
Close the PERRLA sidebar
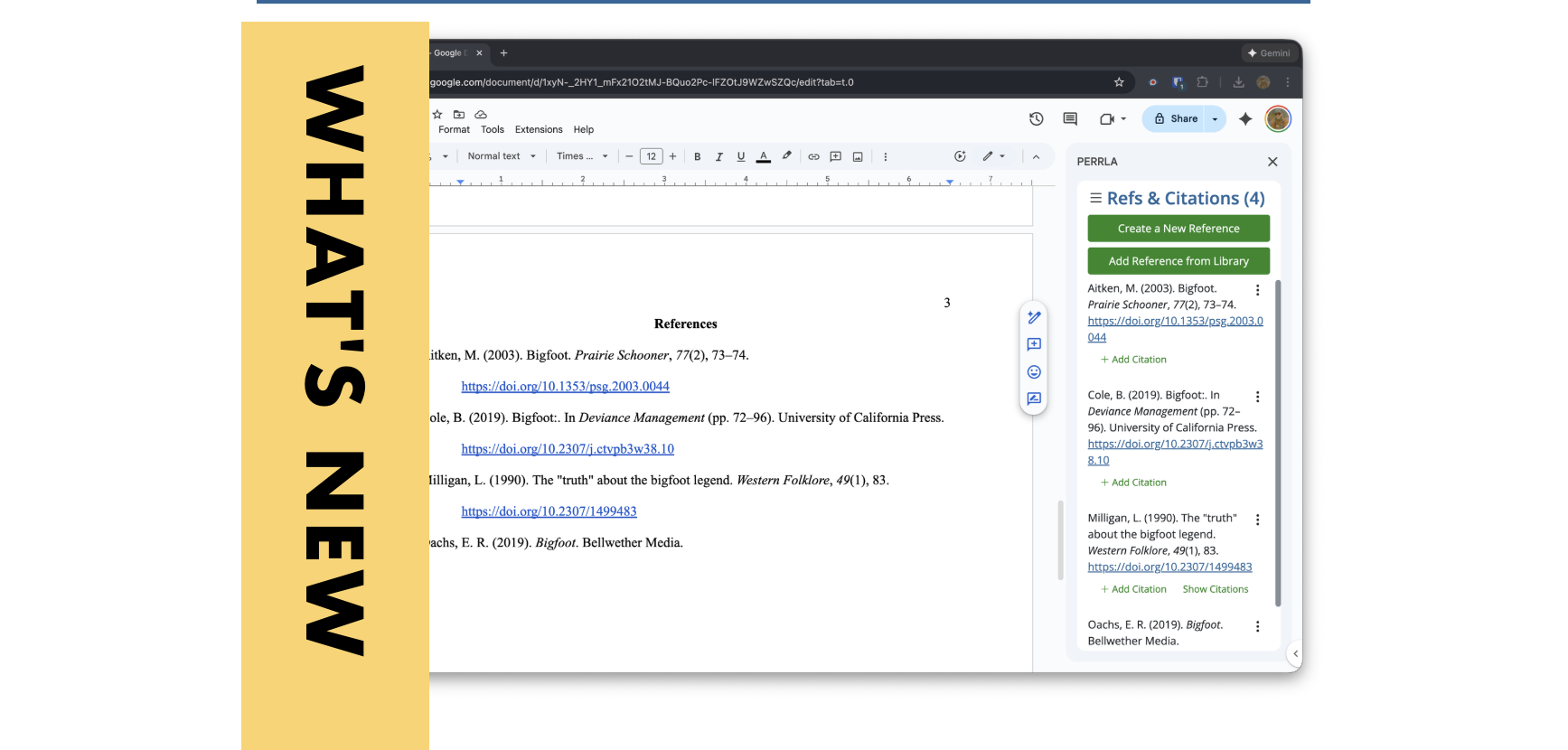point(1272,162)
